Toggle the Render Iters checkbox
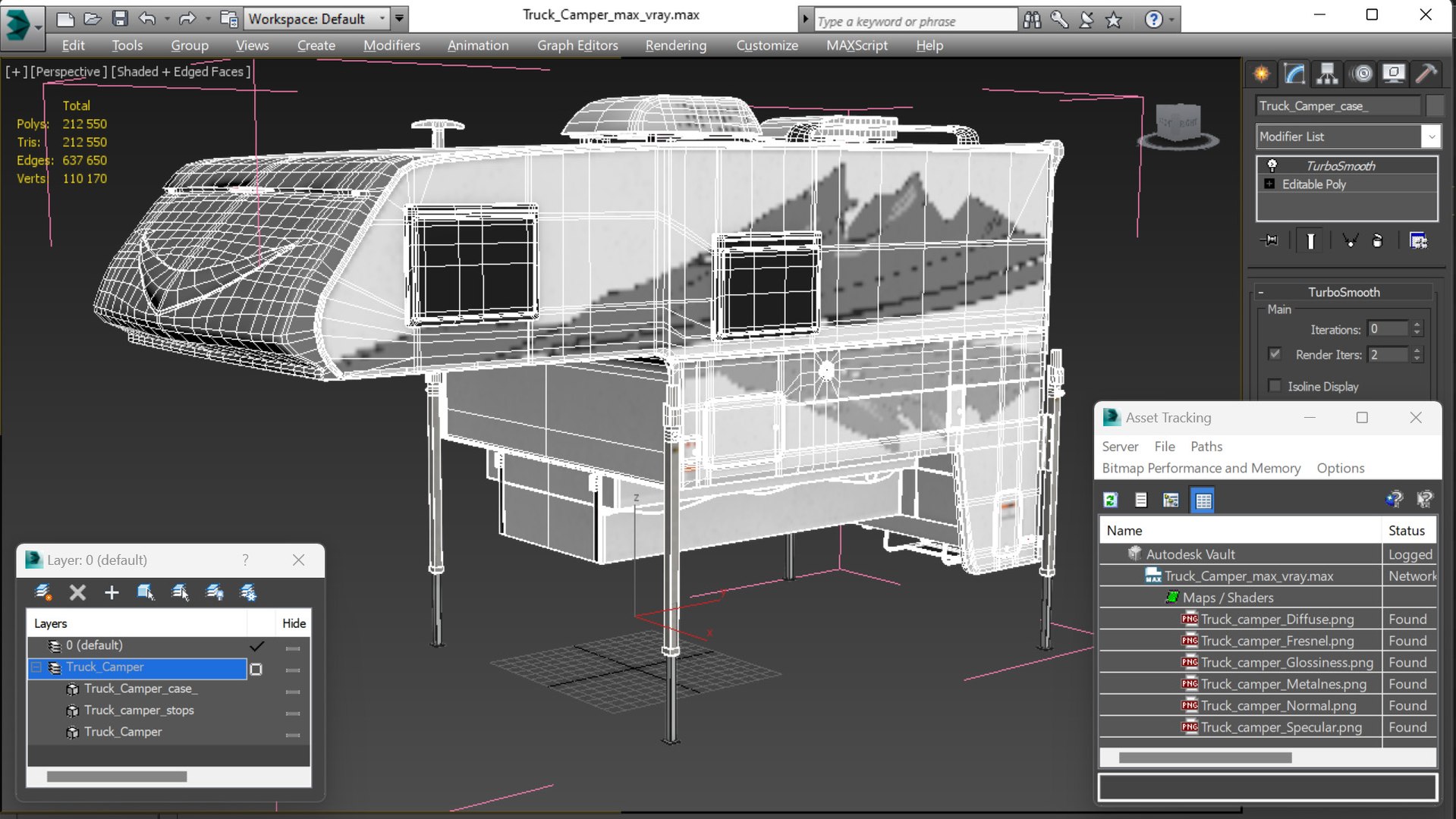Screen dimensions: 1456x819 tap(1275, 354)
